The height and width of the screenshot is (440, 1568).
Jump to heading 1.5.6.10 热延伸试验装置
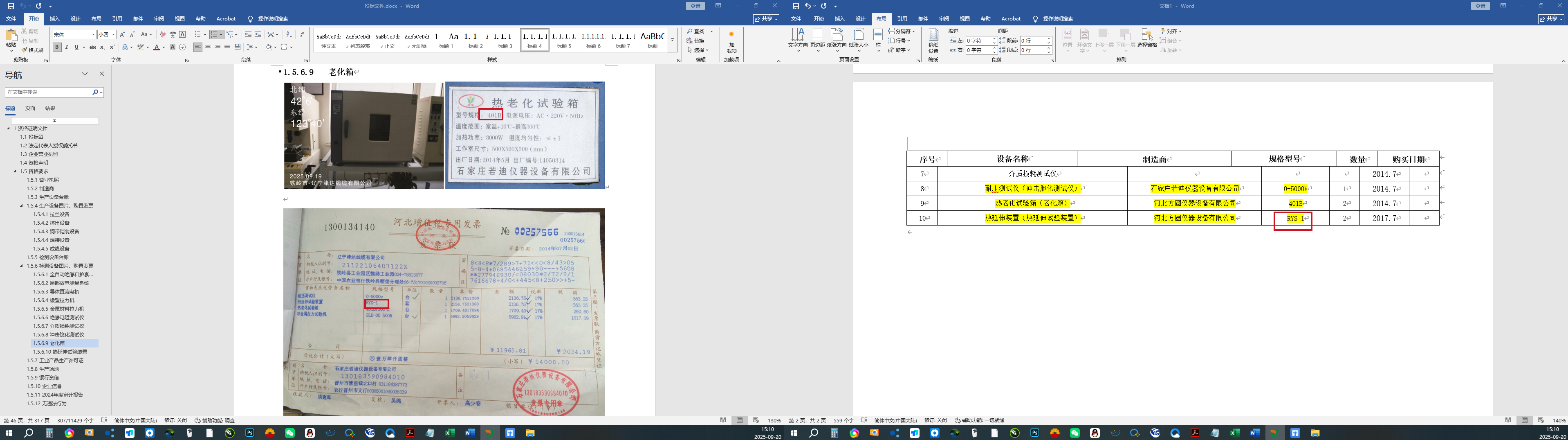click(x=60, y=352)
